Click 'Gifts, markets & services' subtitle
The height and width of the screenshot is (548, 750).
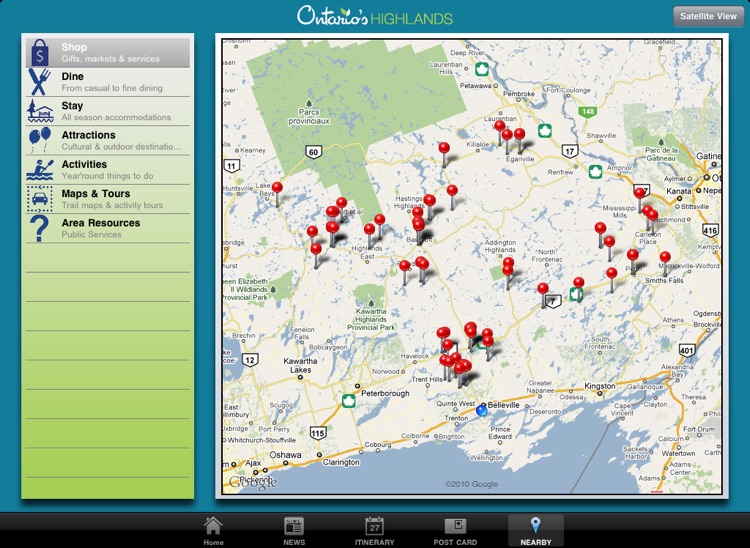(x=110, y=59)
